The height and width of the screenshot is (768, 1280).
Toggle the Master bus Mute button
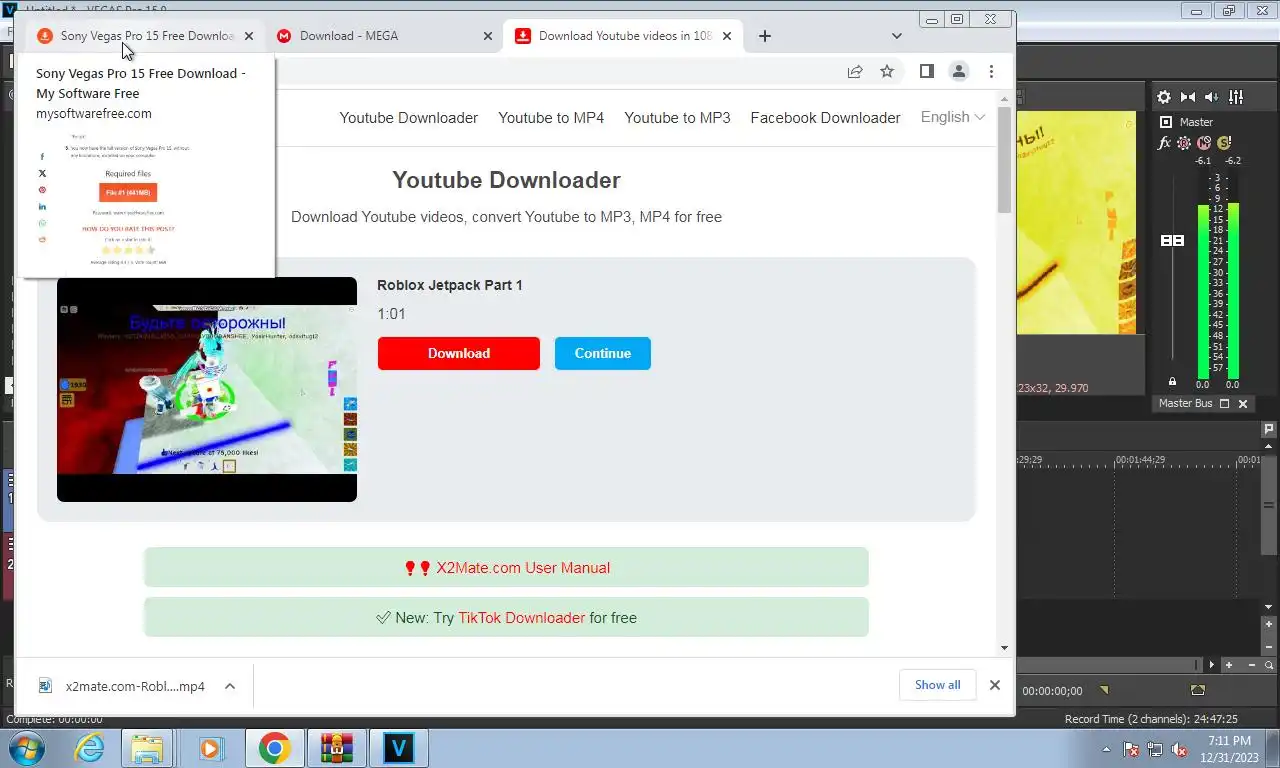(1204, 143)
